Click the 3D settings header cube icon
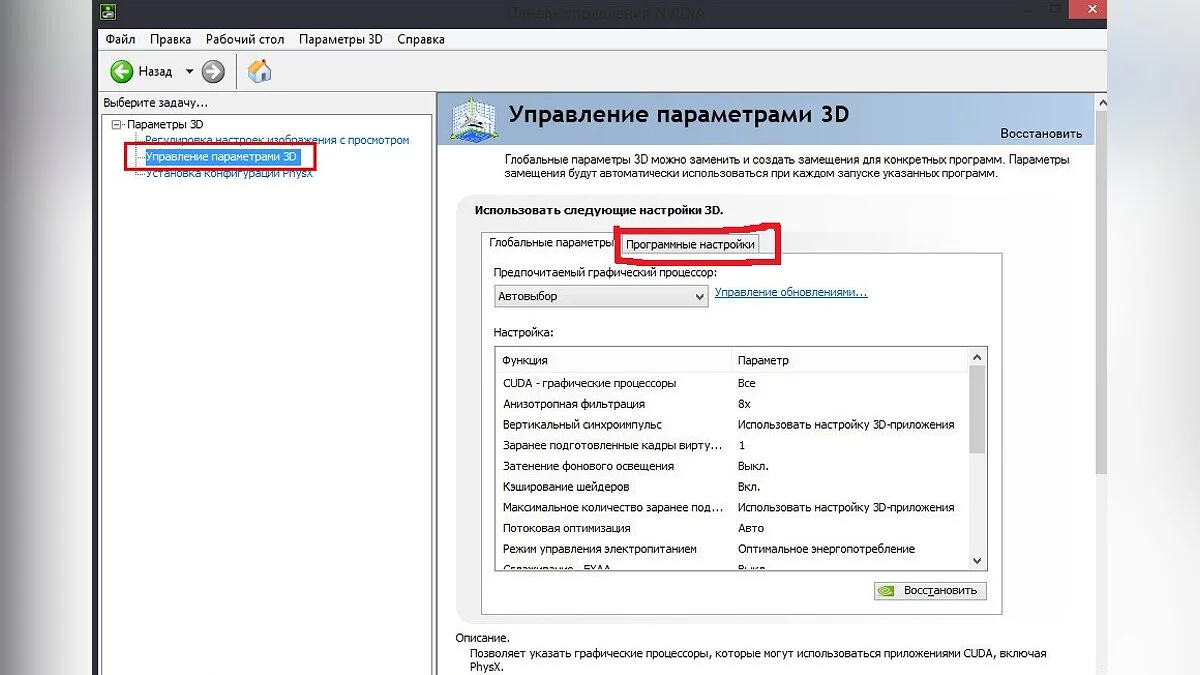 [473, 121]
